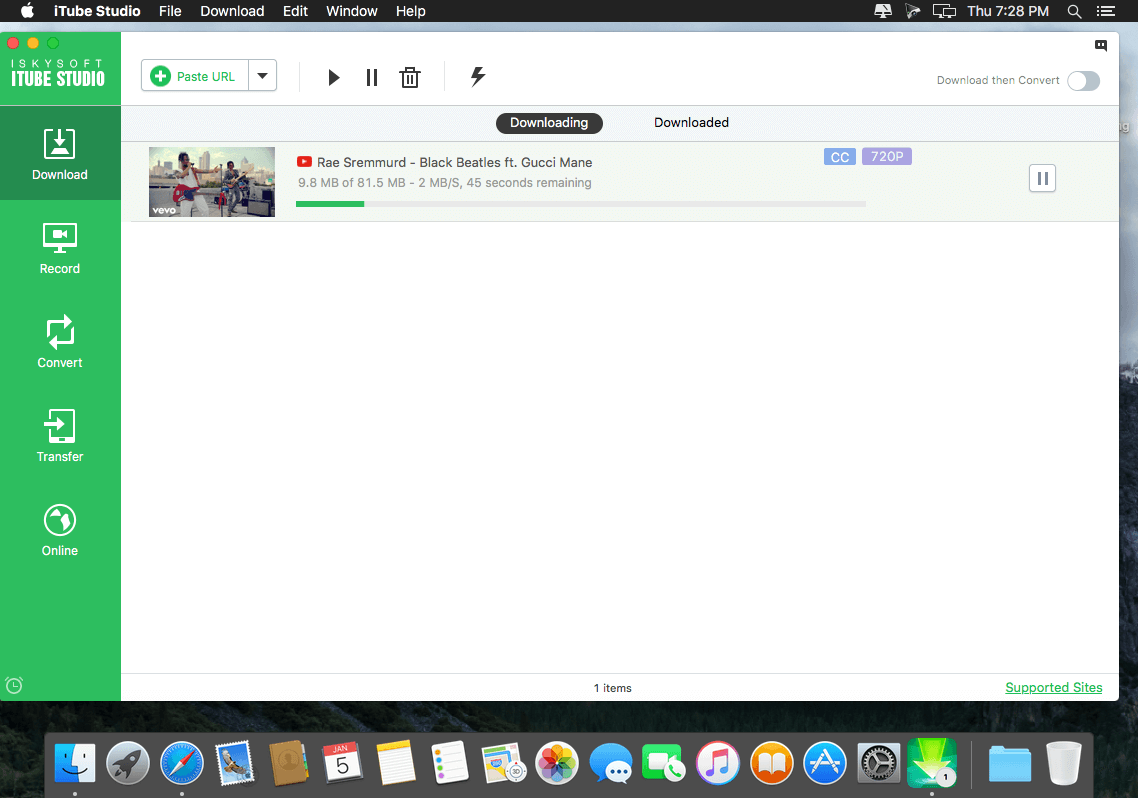Open Notification Center list icon

click(1105, 11)
